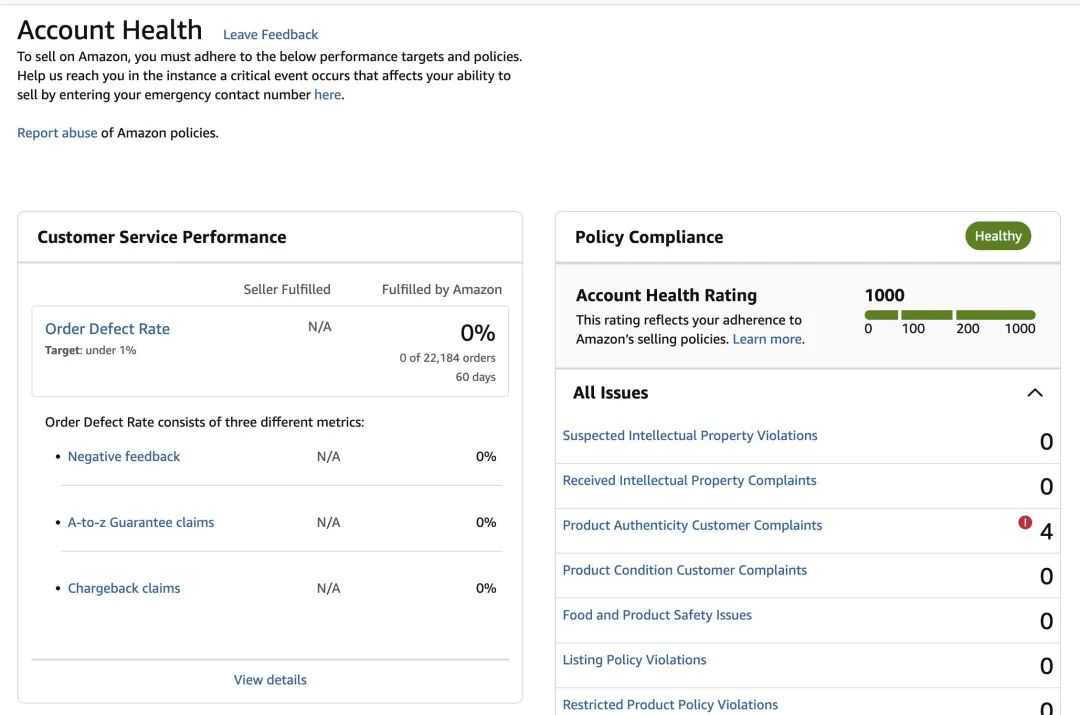Open A-to-z Guarantee claims metric

tap(141, 522)
